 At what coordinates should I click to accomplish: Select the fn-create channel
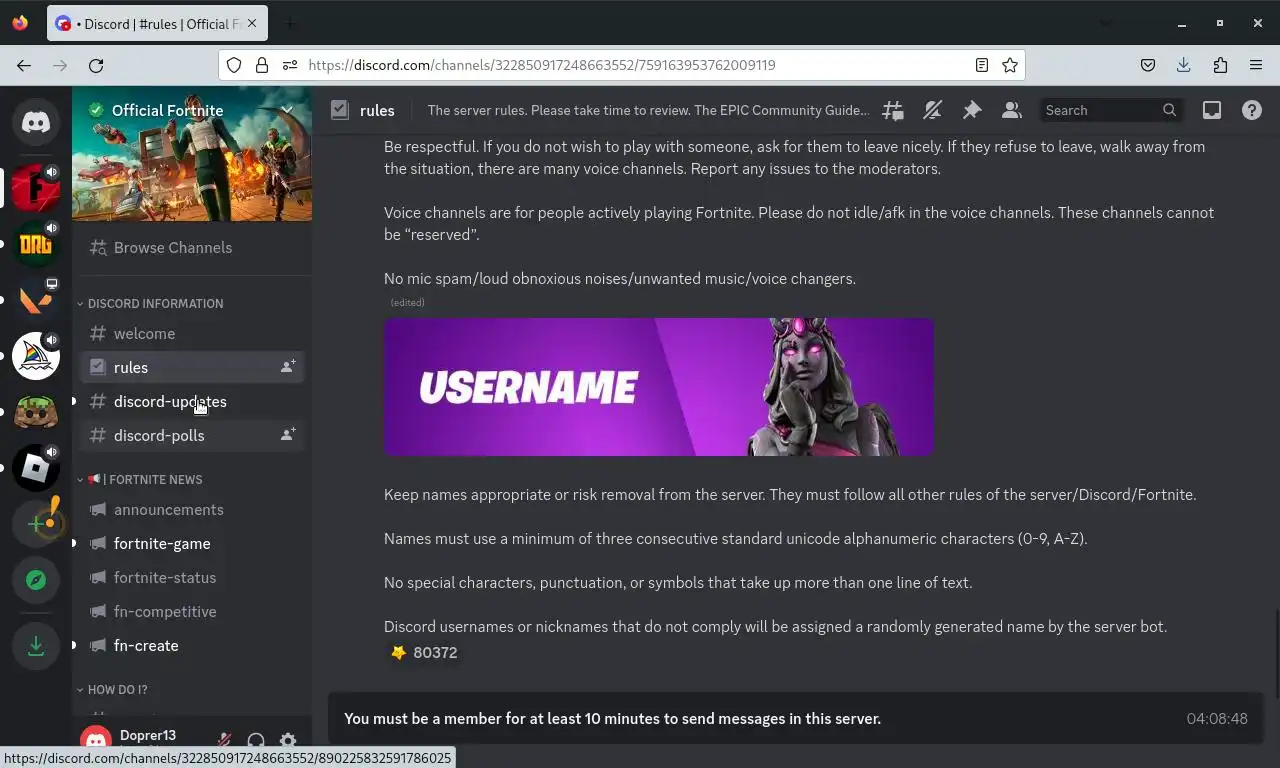192,645
